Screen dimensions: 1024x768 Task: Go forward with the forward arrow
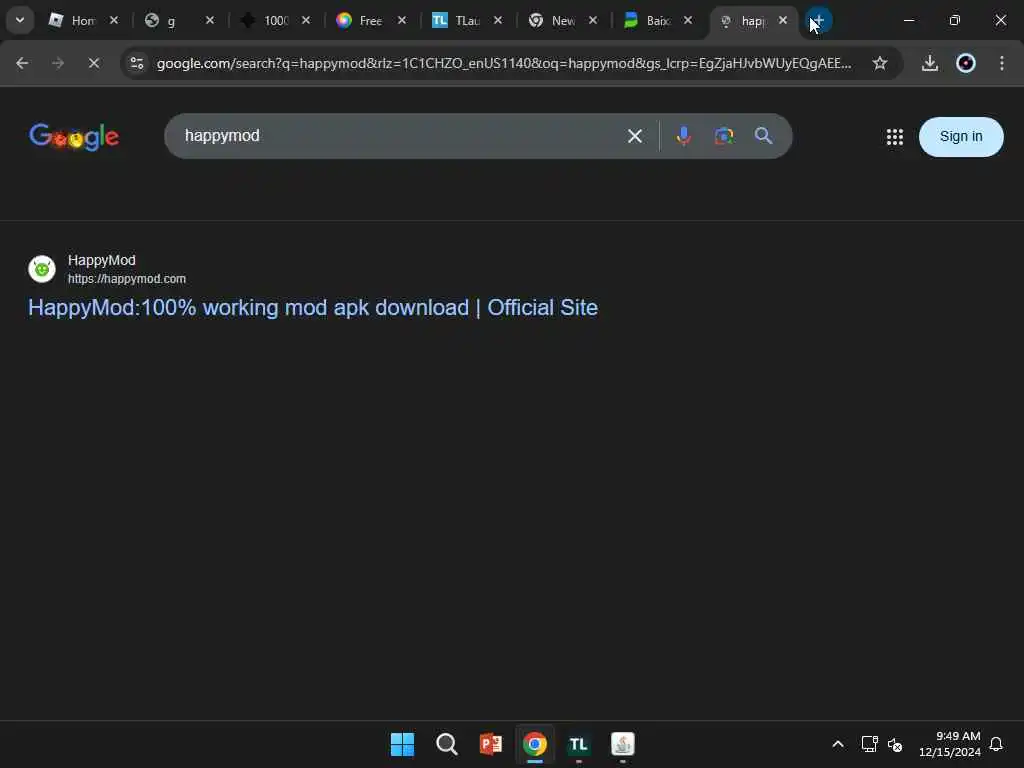(58, 63)
